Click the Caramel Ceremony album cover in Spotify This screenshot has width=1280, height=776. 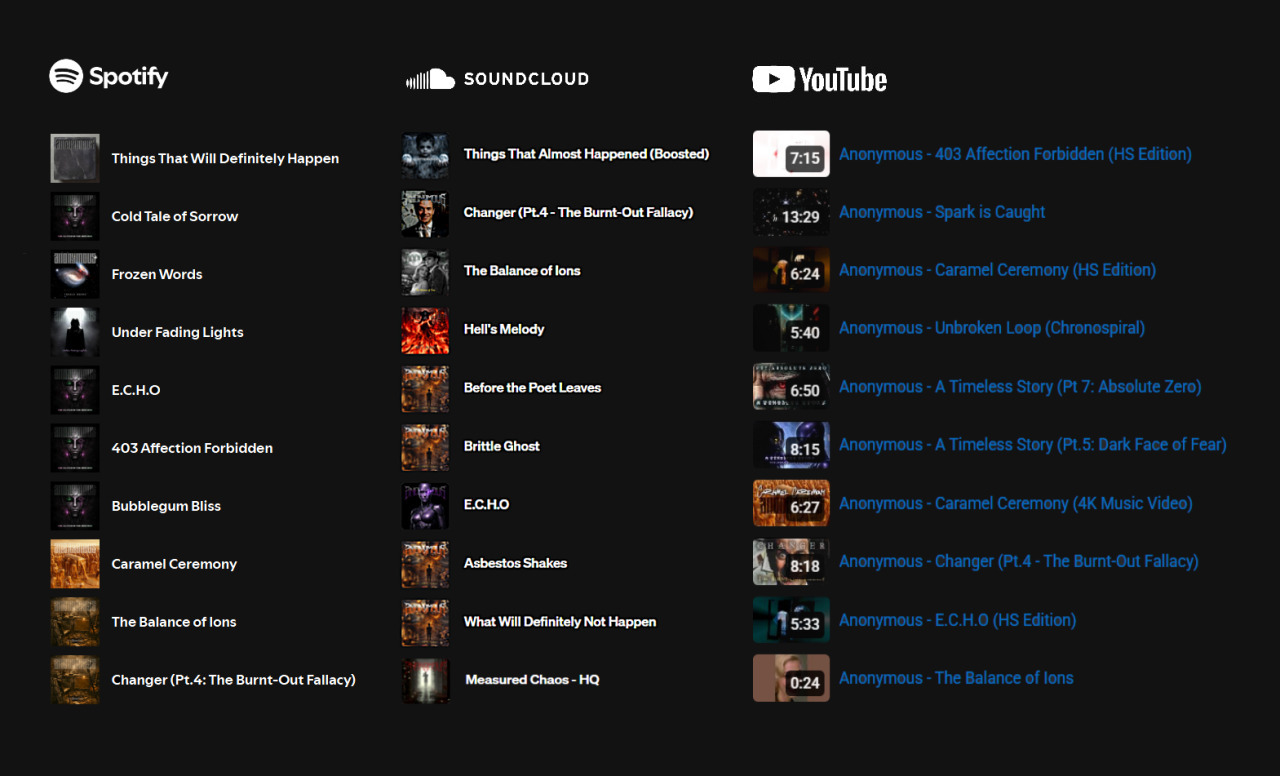coord(75,564)
